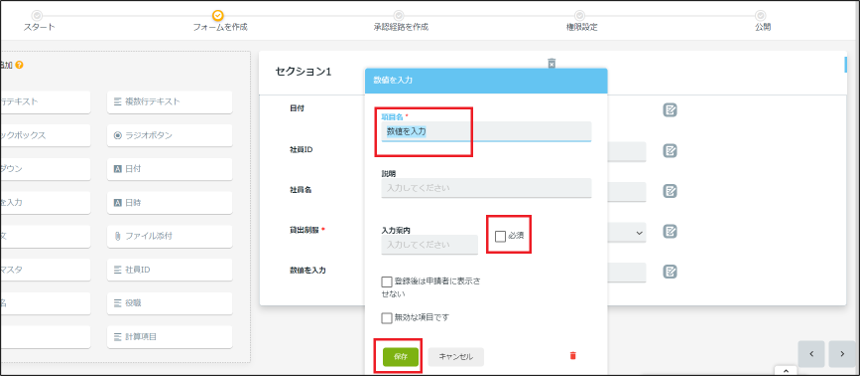Add the 日付 field element from palette
This screenshot has height=376, width=860.
pyautogui.click(x=169, y=169)
